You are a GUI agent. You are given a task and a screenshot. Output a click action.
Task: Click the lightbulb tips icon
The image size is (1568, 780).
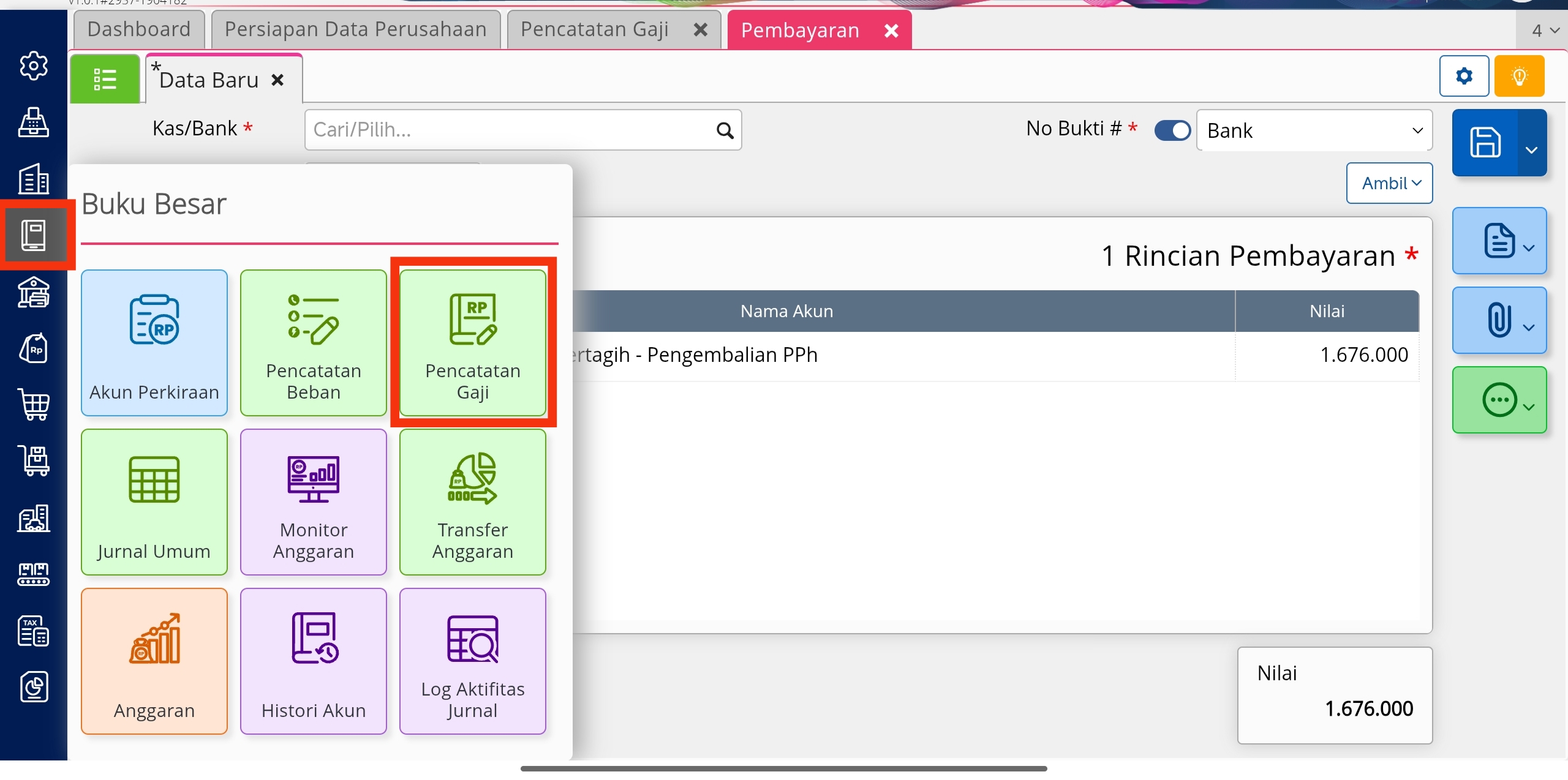click(1519, 77)
